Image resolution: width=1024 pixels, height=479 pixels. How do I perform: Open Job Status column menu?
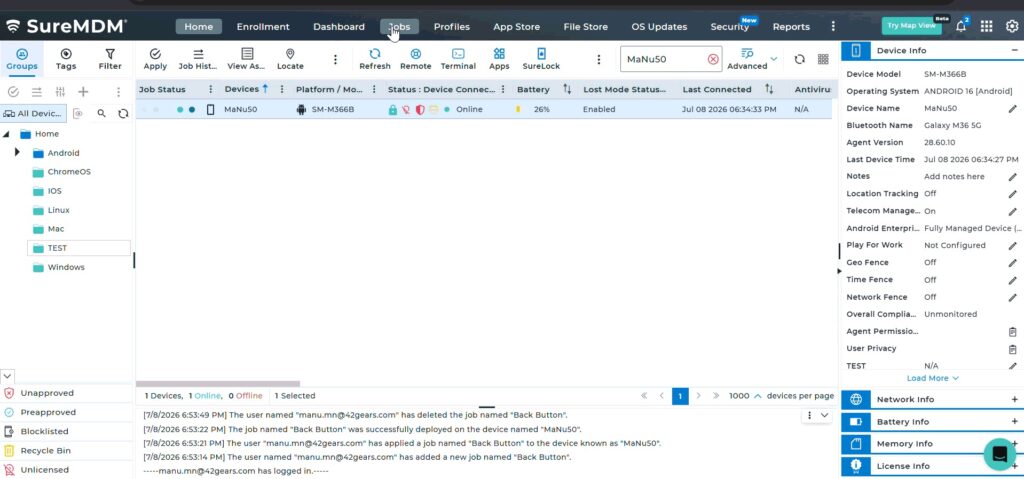tap(210, 90)
